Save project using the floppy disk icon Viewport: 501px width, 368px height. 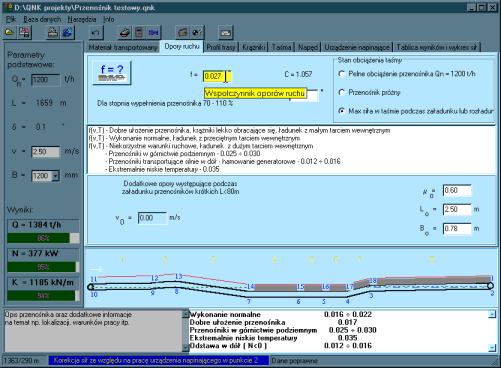pyautogui.click(x=24, y=33)
